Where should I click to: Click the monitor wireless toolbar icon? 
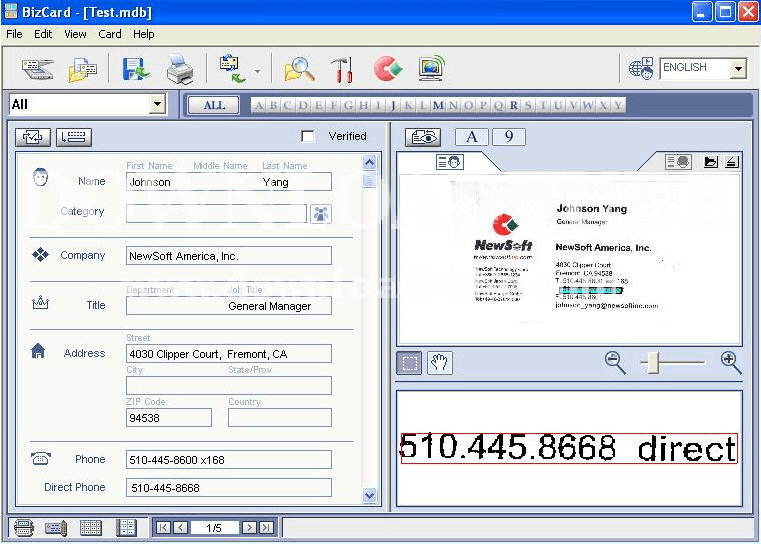[432, 68]
